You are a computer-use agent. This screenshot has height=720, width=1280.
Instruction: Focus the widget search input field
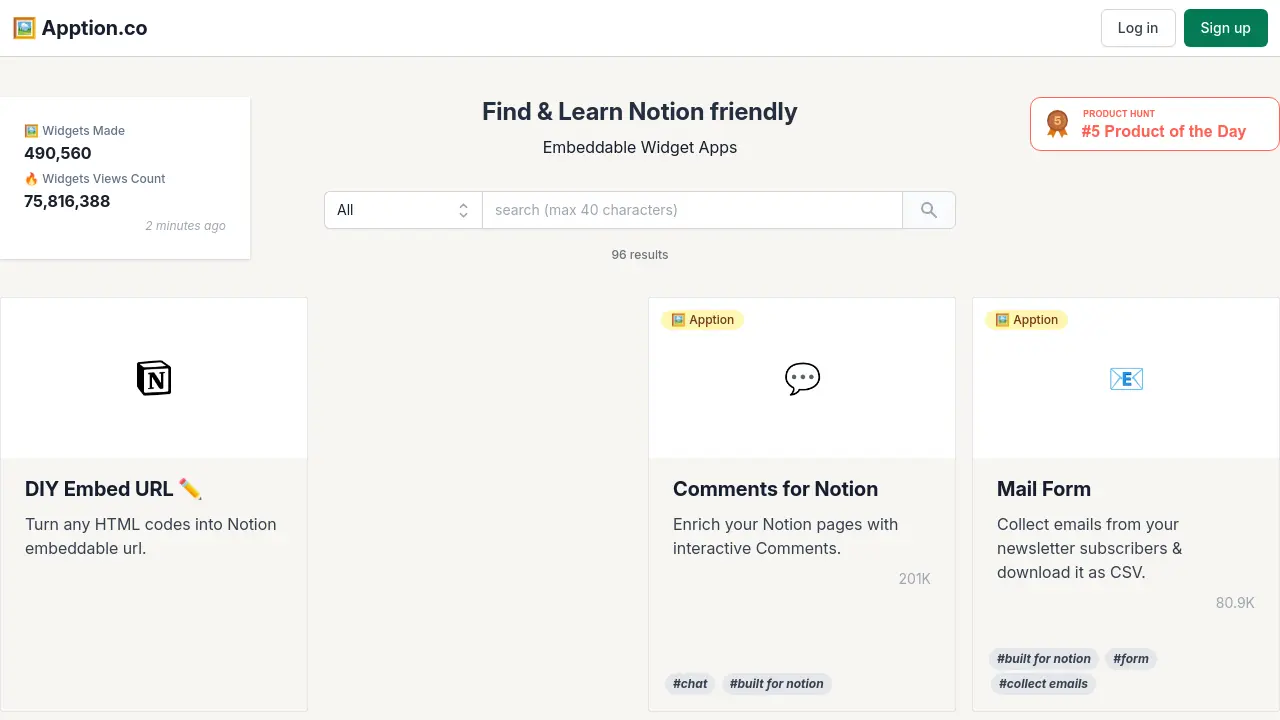[x=692, y=210]
